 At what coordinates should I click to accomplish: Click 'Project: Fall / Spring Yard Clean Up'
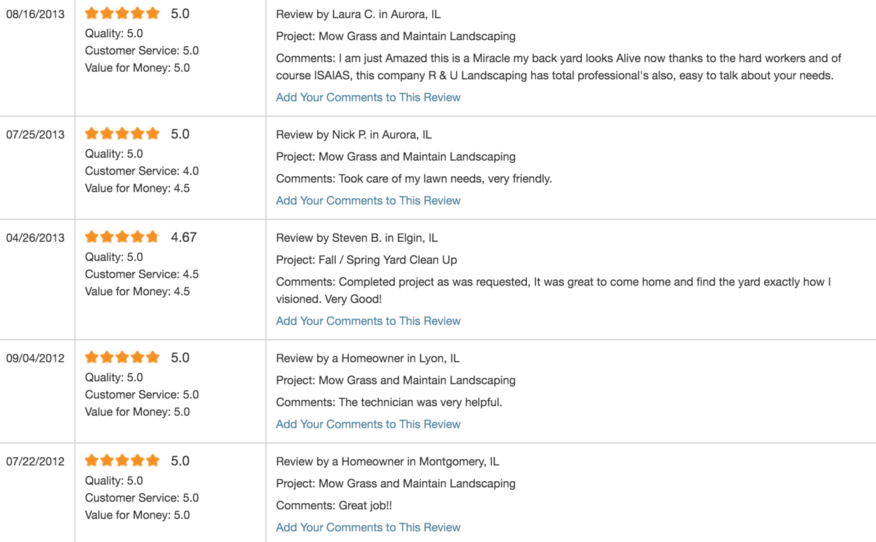366,260
